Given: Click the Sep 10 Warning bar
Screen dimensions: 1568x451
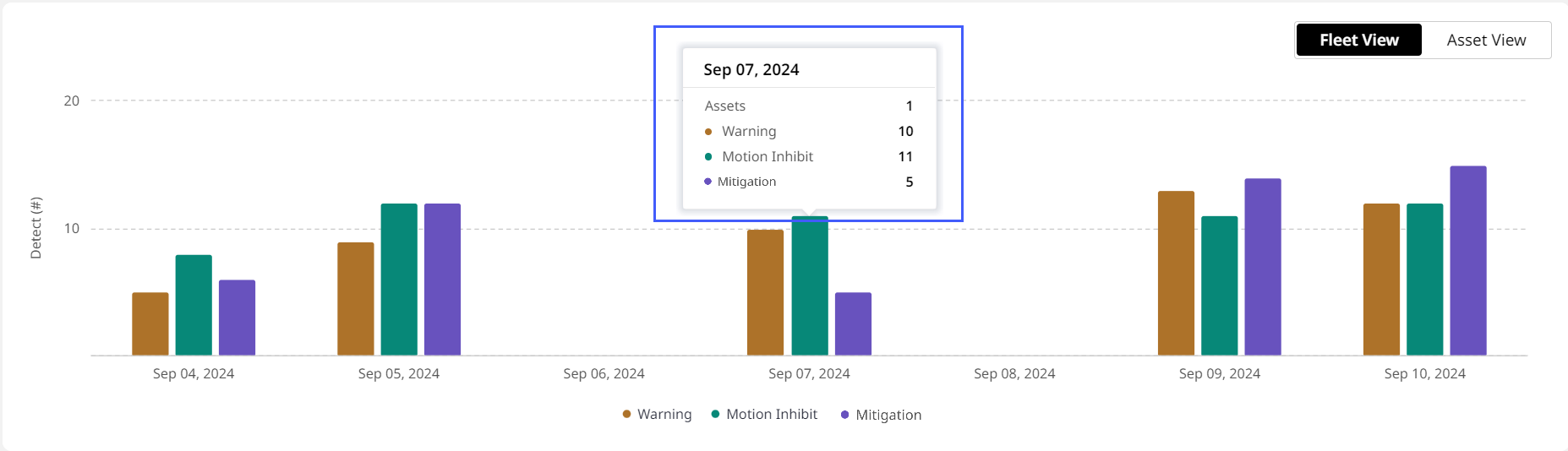Looking at the screenshot, I should click(1381, 280).
